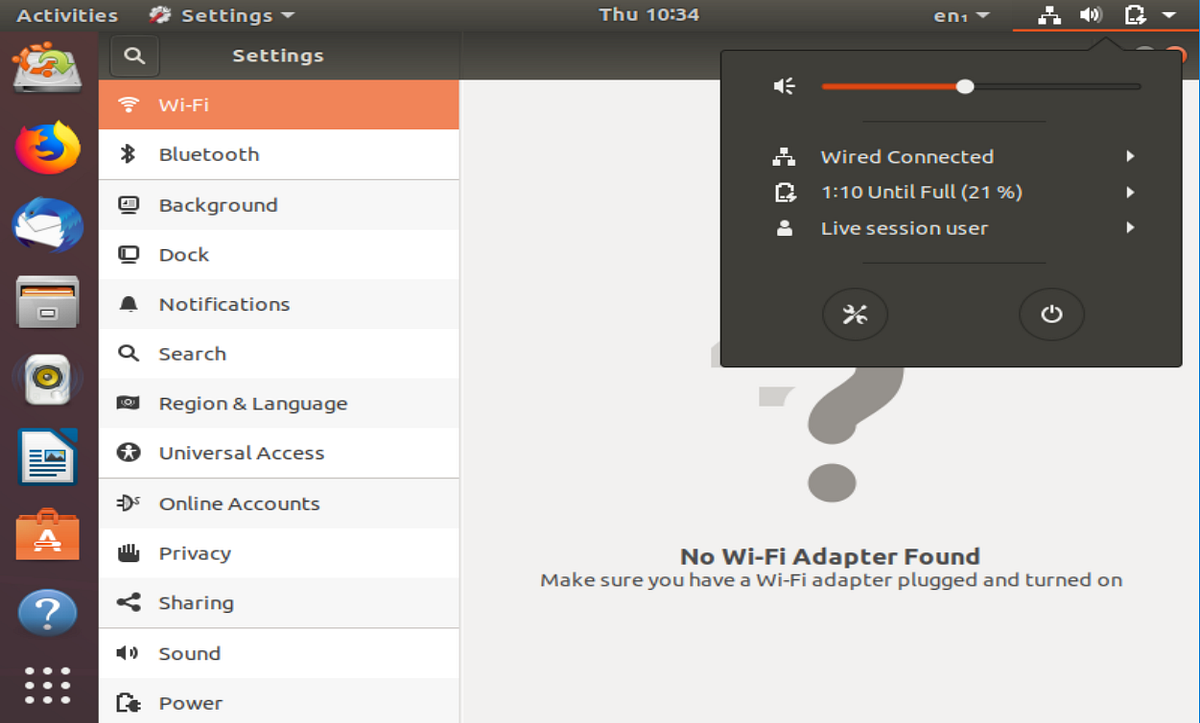
Task: Click Activities in the top bar
Action: pos(67,15)
